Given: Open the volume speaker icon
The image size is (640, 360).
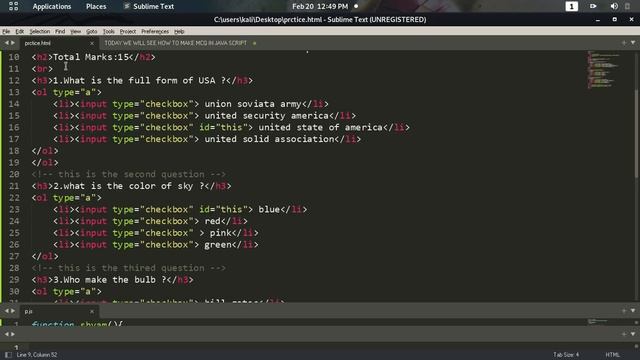Looking at the screenshot, I should pyautogui.click(x=614, y=6).
